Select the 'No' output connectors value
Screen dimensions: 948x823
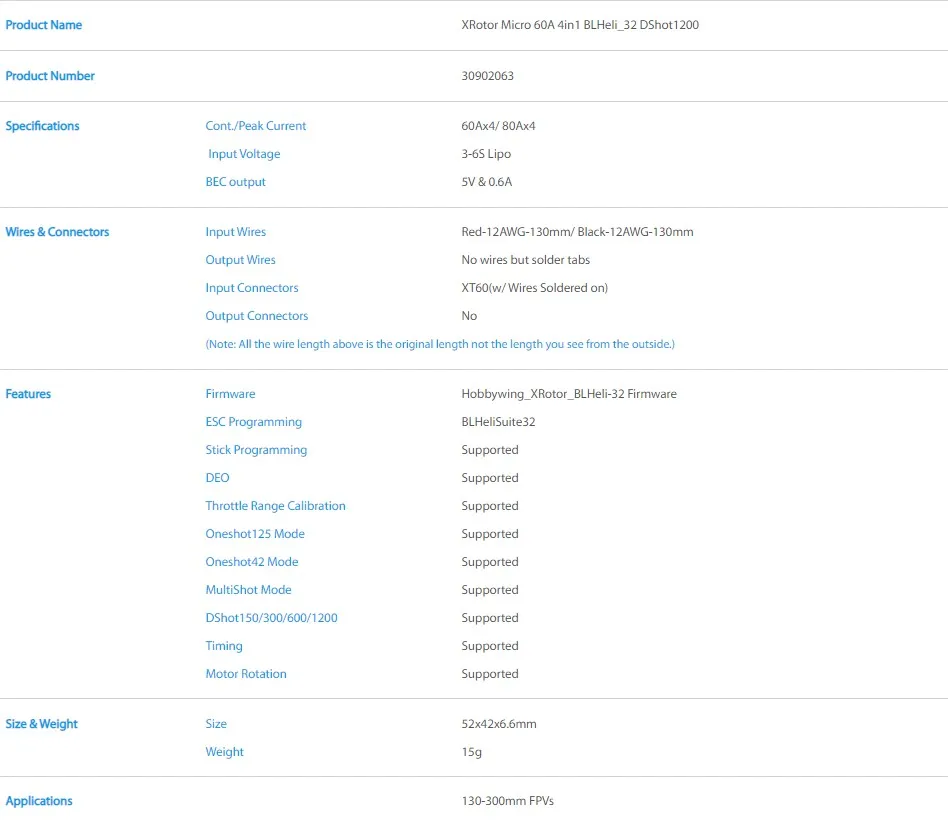click(x=469, y=316)
